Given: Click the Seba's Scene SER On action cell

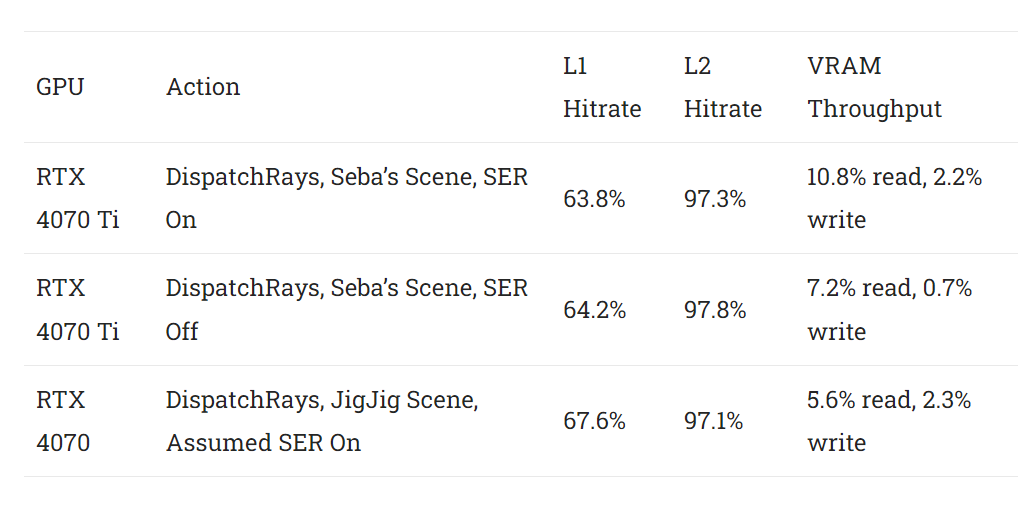Looking at the screenshot, I should (x=346, y=198).
